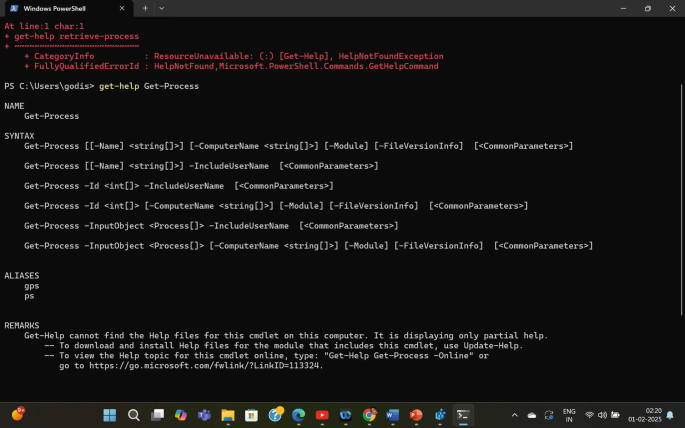685x428 pixels.
Task: Open File Explorer from taskbar
Action: (228, 415)
